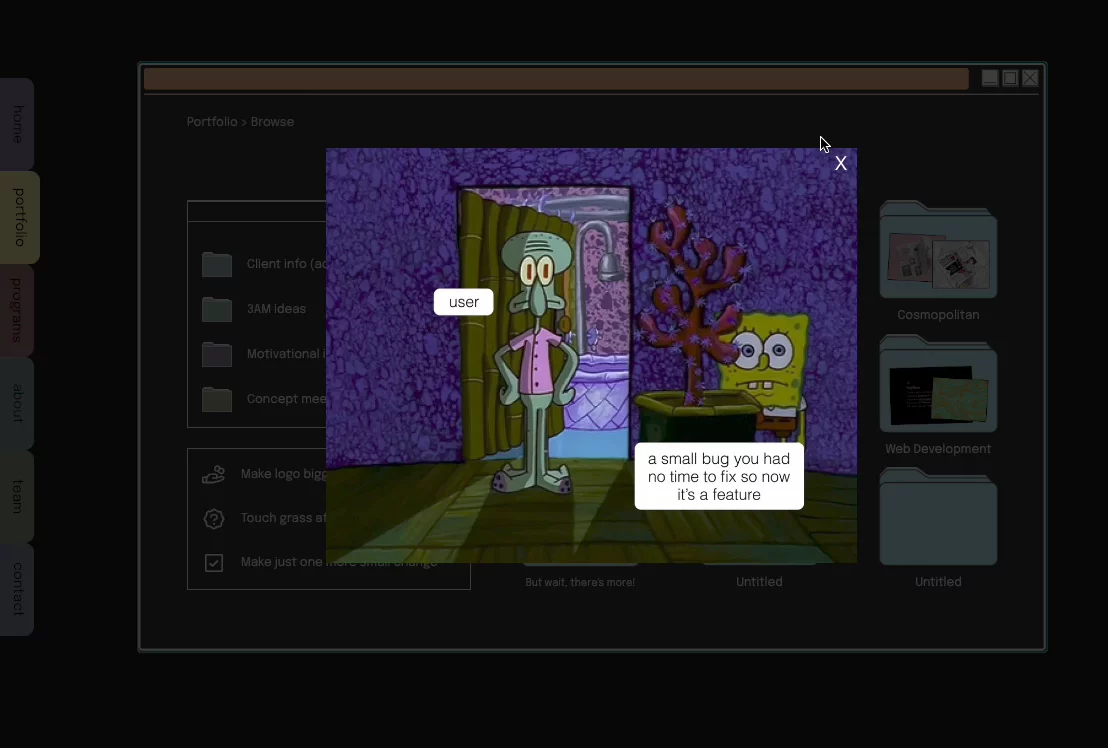Viewport: 1108px width, 748px height.
Task: Select the 3AM ideas label
Action: pyautogui.click(x=276, y=309)
